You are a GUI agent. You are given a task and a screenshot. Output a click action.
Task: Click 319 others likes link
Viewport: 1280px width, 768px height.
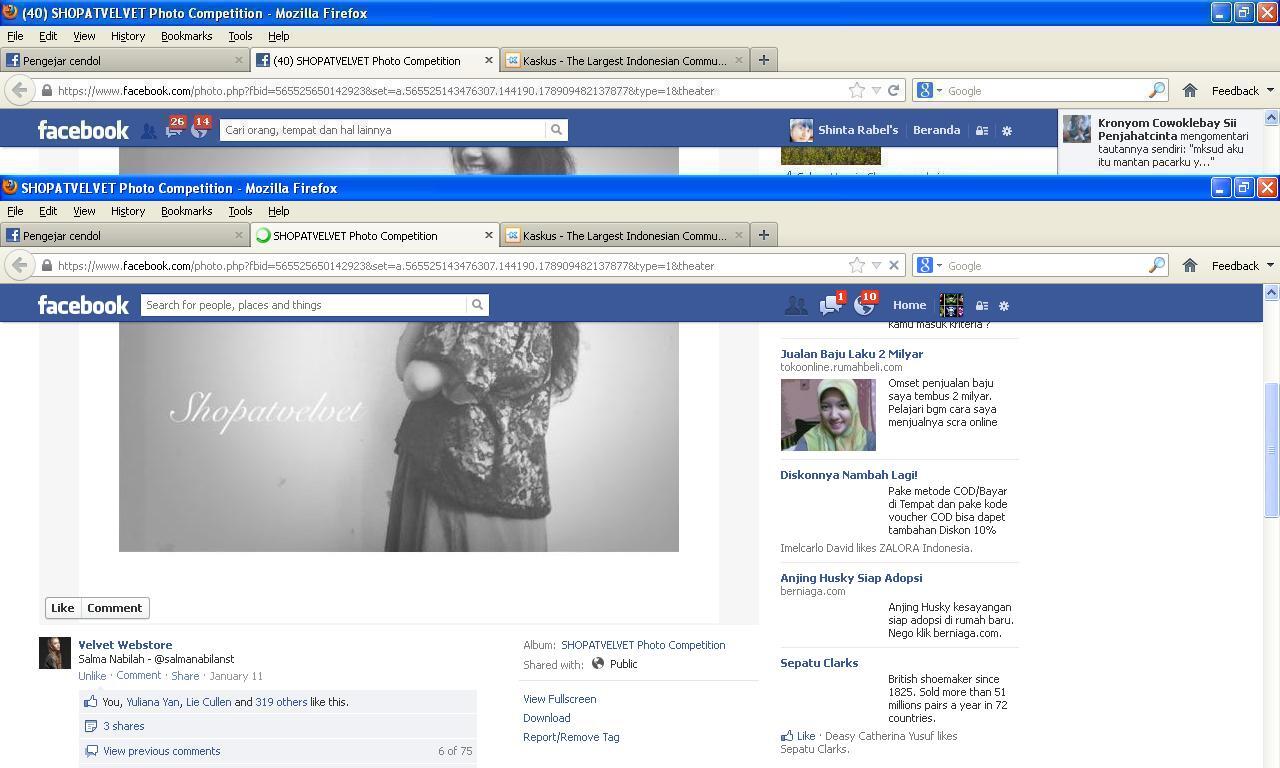pyautogui.click(x=281, y=702)
